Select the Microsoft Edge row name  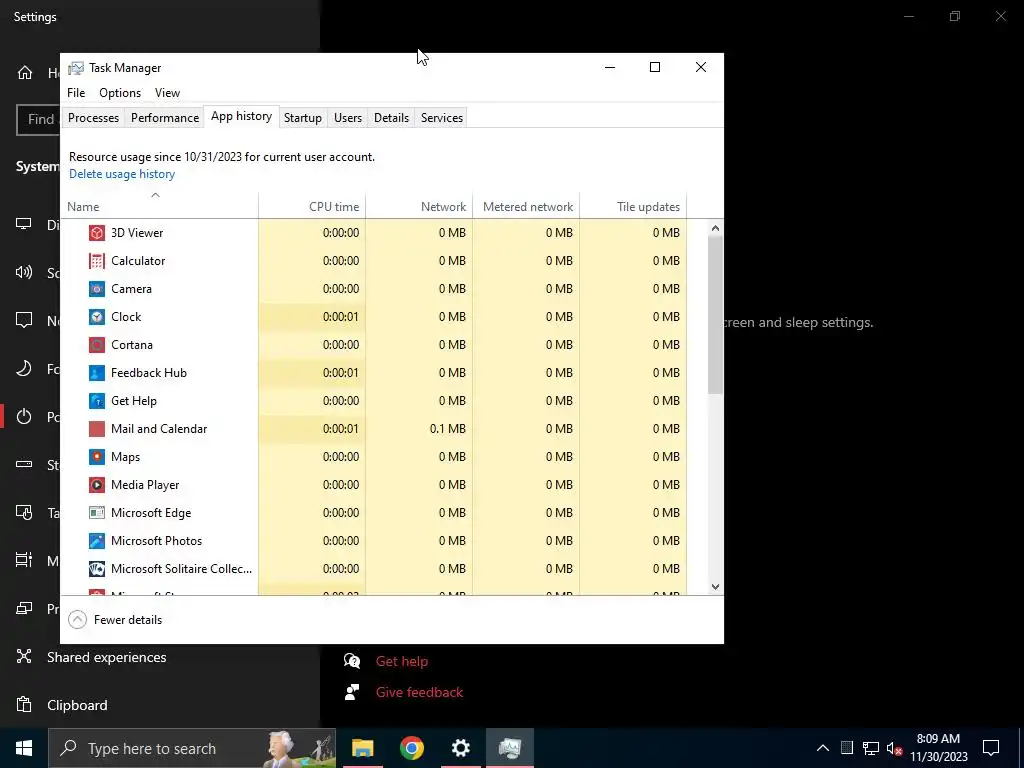pos(151,513)
